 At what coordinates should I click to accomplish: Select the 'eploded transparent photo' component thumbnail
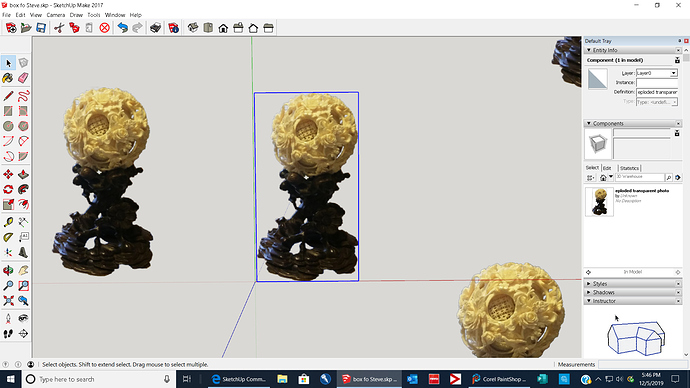click(599, 201)
